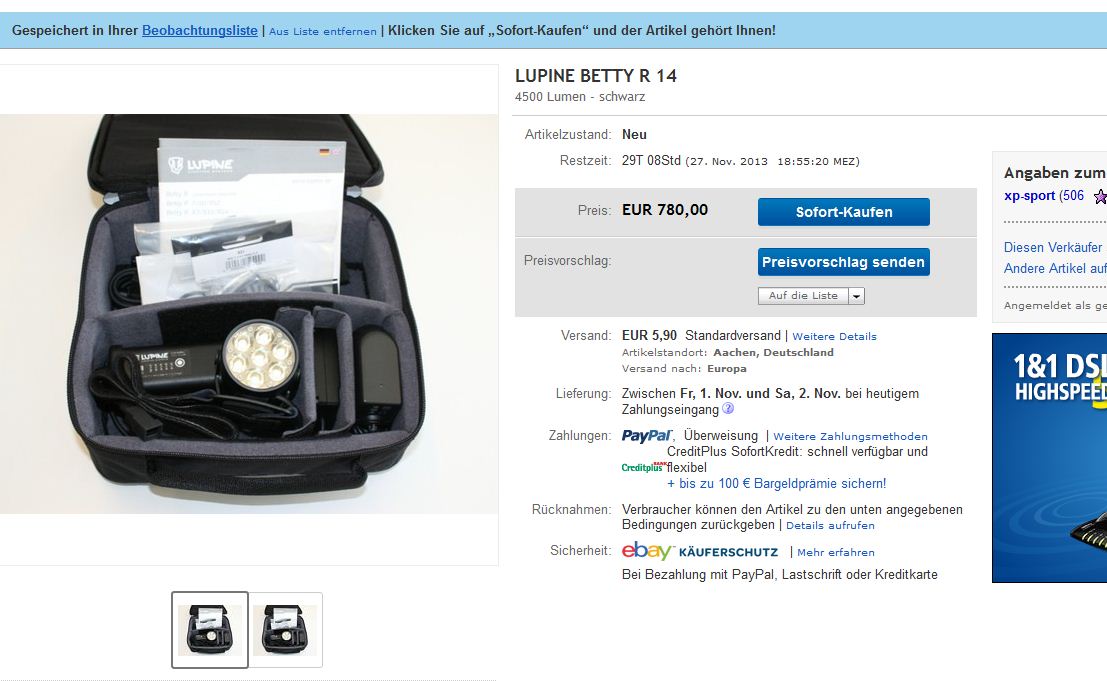Viewport: 1107px width, 681px height.
Task: Click the Sofort-Kaufen button
Action: click(x=844, y=212)
